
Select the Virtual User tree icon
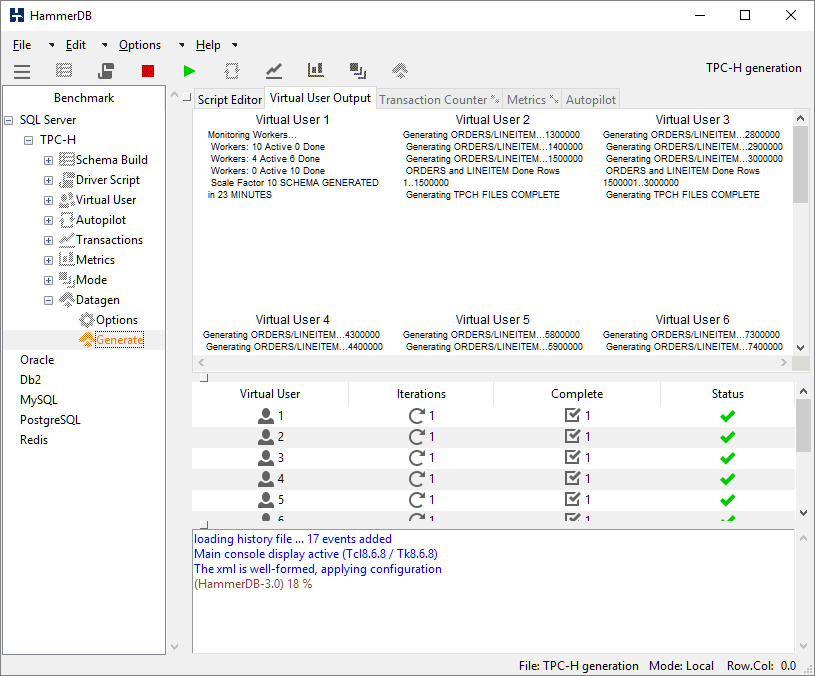point(67,200)
